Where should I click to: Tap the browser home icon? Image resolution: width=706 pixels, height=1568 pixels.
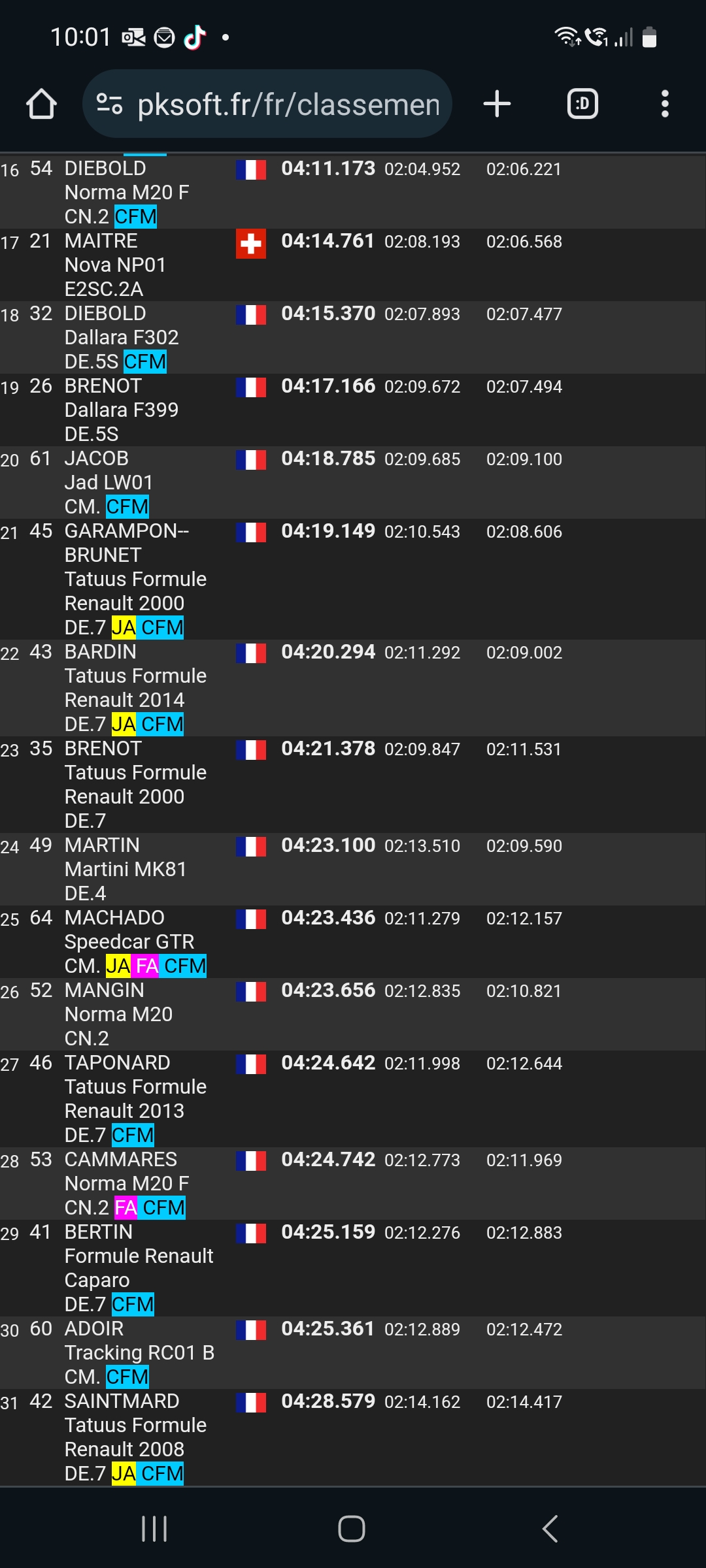coord(41,104)
